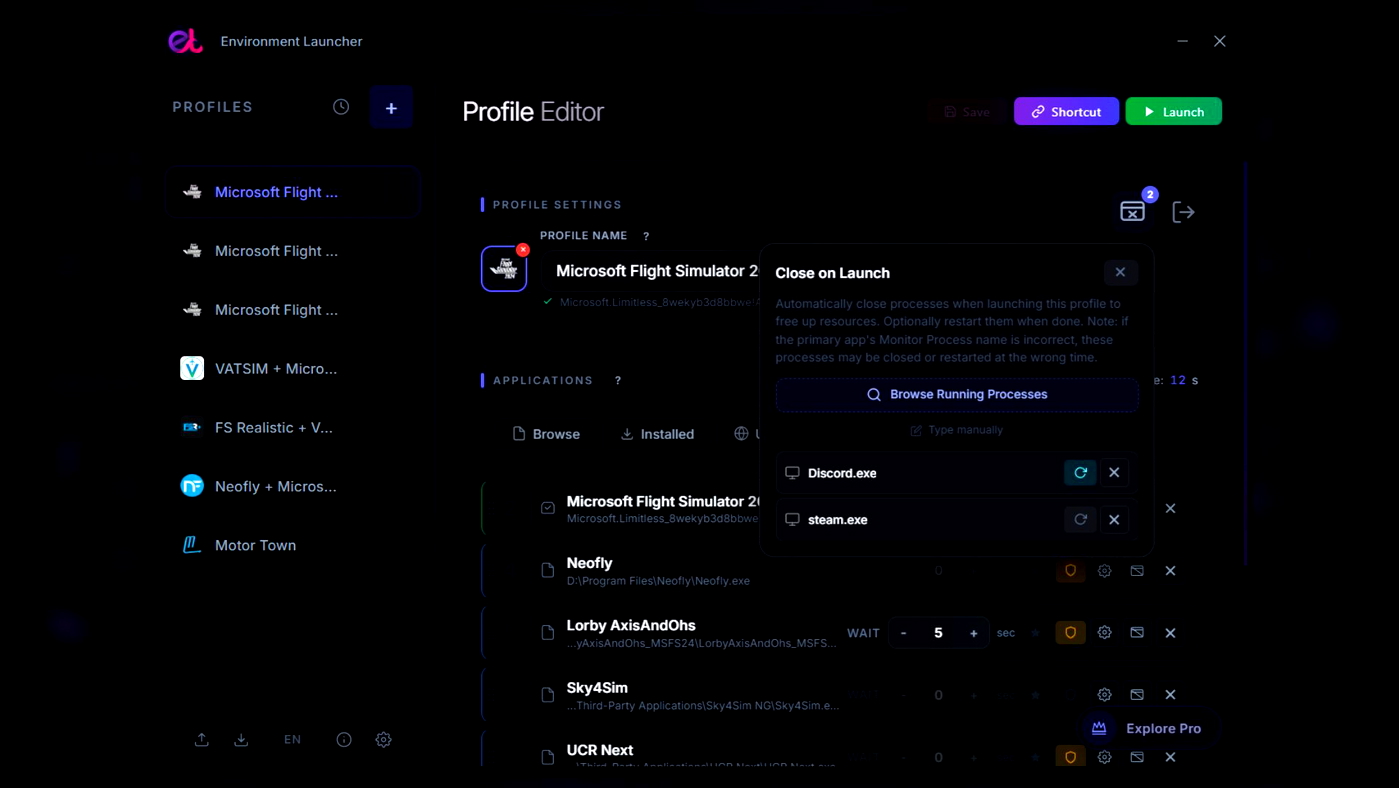Increase Lorby AxisAndOhs wait time

point(973,633)
